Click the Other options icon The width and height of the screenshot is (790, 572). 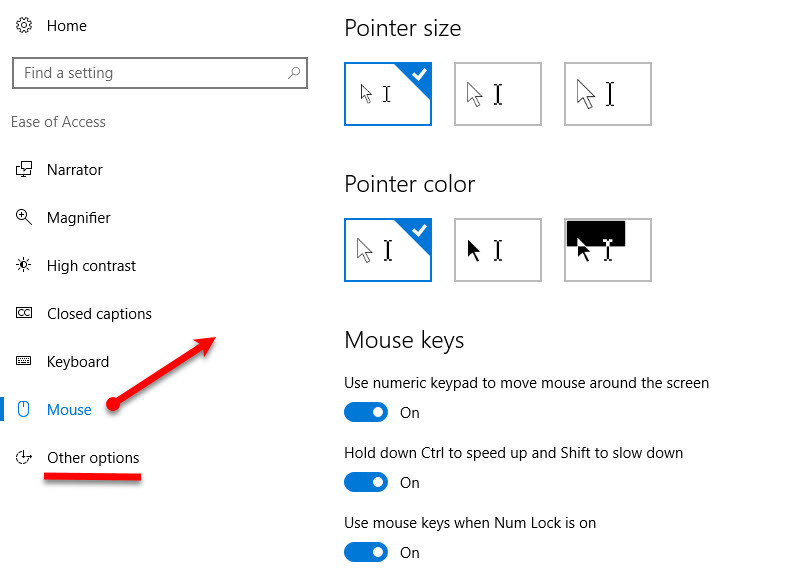(24, 457)
